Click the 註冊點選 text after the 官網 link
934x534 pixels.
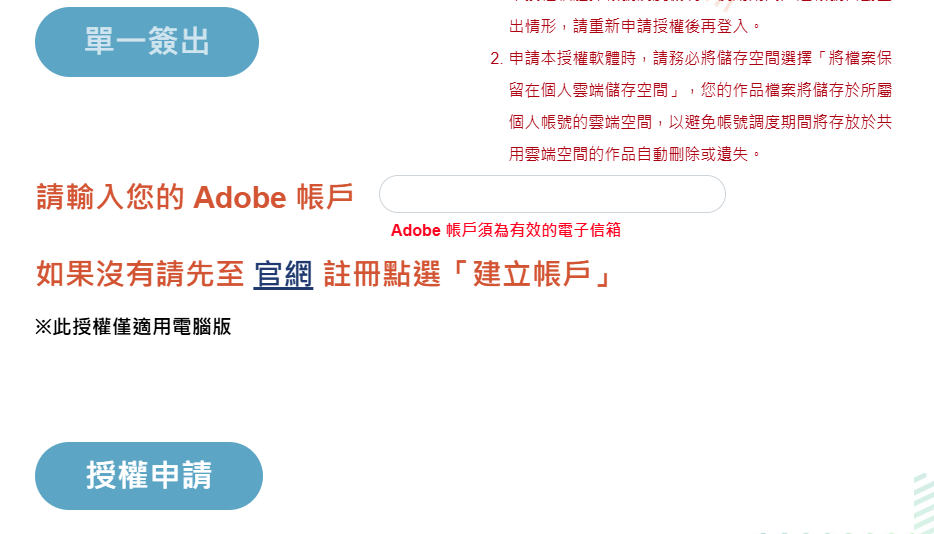click(381, 274)
